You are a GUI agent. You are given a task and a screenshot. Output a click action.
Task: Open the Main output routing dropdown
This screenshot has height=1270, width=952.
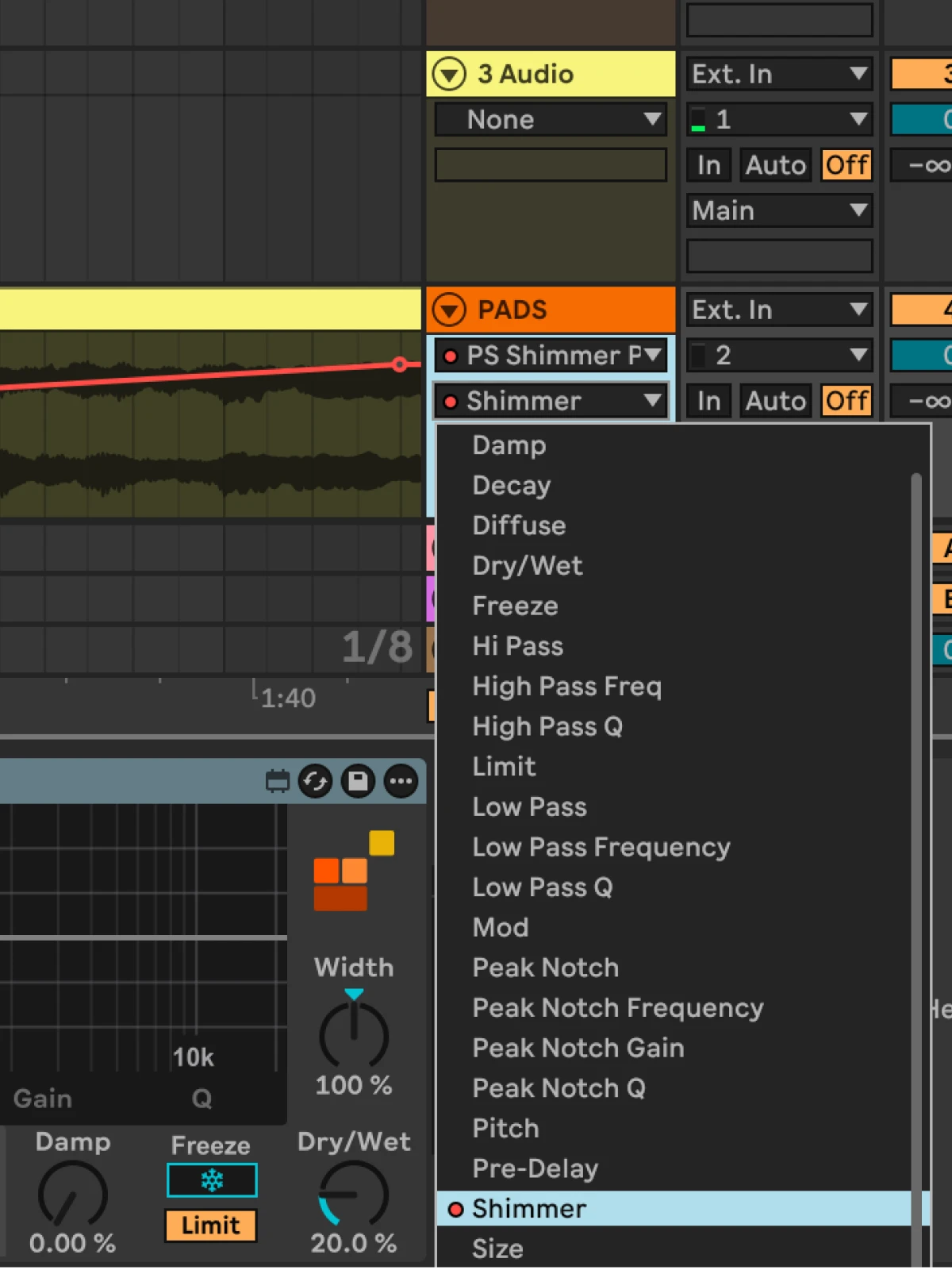click(x=779, y=210)
